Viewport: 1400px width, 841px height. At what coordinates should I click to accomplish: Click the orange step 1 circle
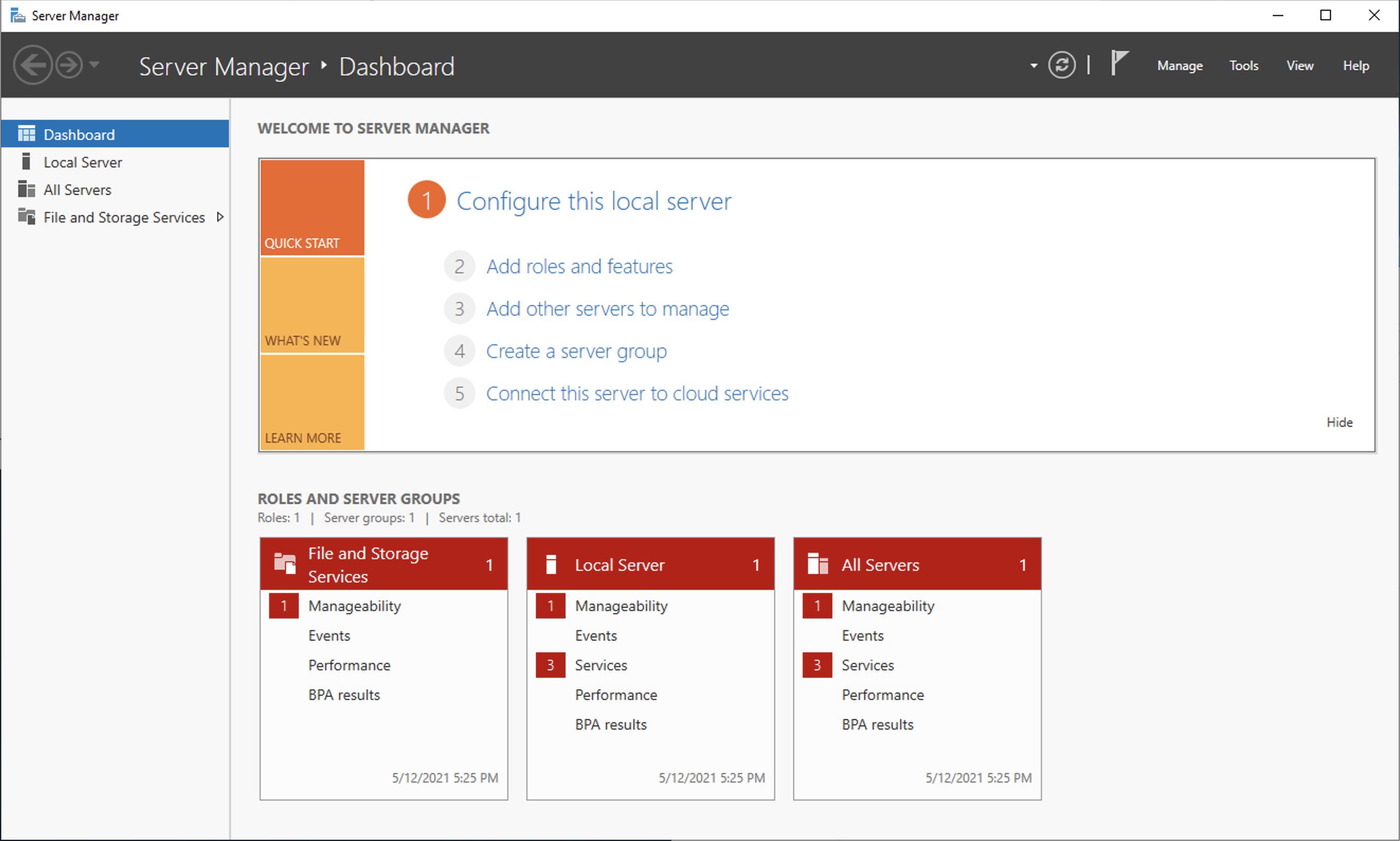[x=427, y=200]
